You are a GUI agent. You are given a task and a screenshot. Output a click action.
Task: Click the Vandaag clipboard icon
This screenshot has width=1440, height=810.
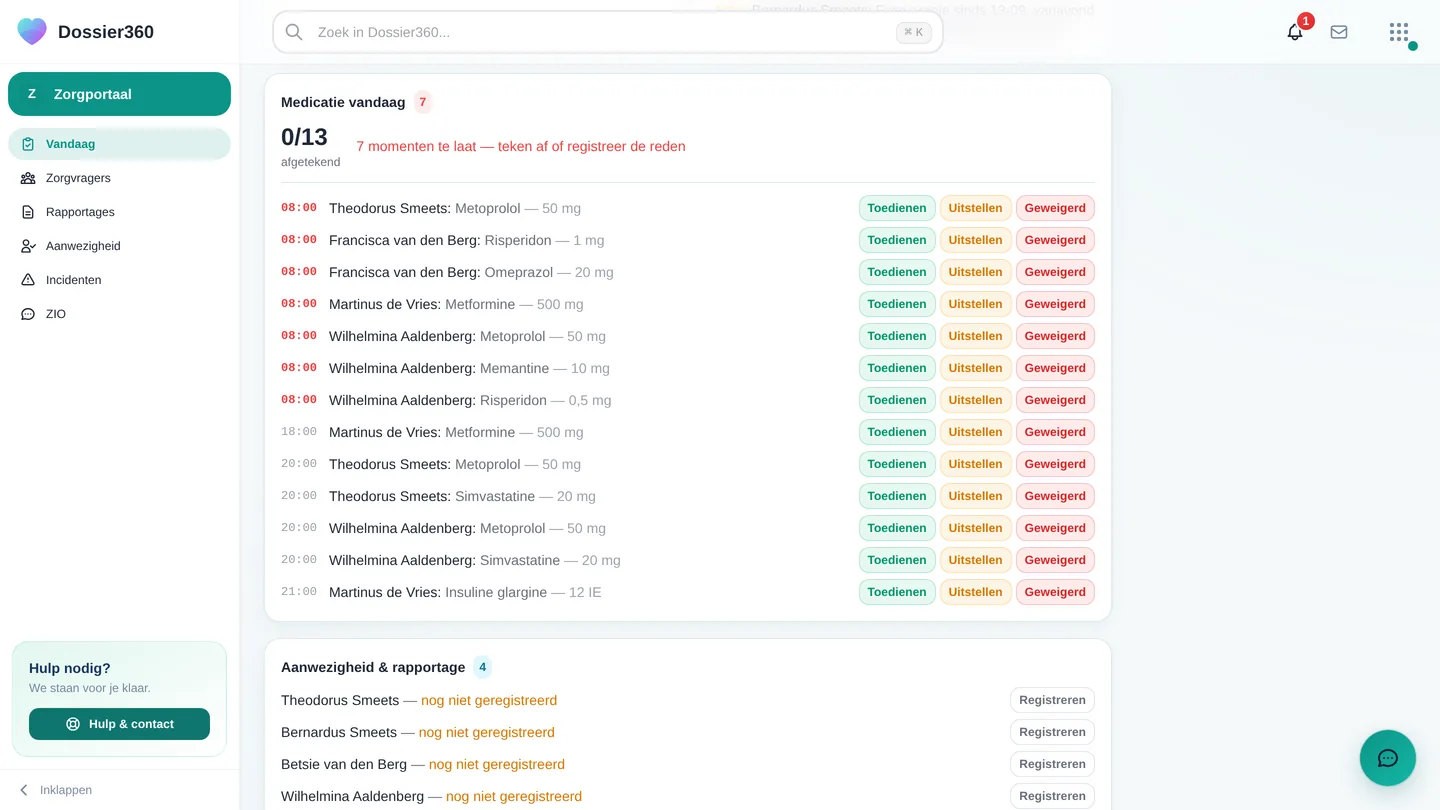click(28, 144)
